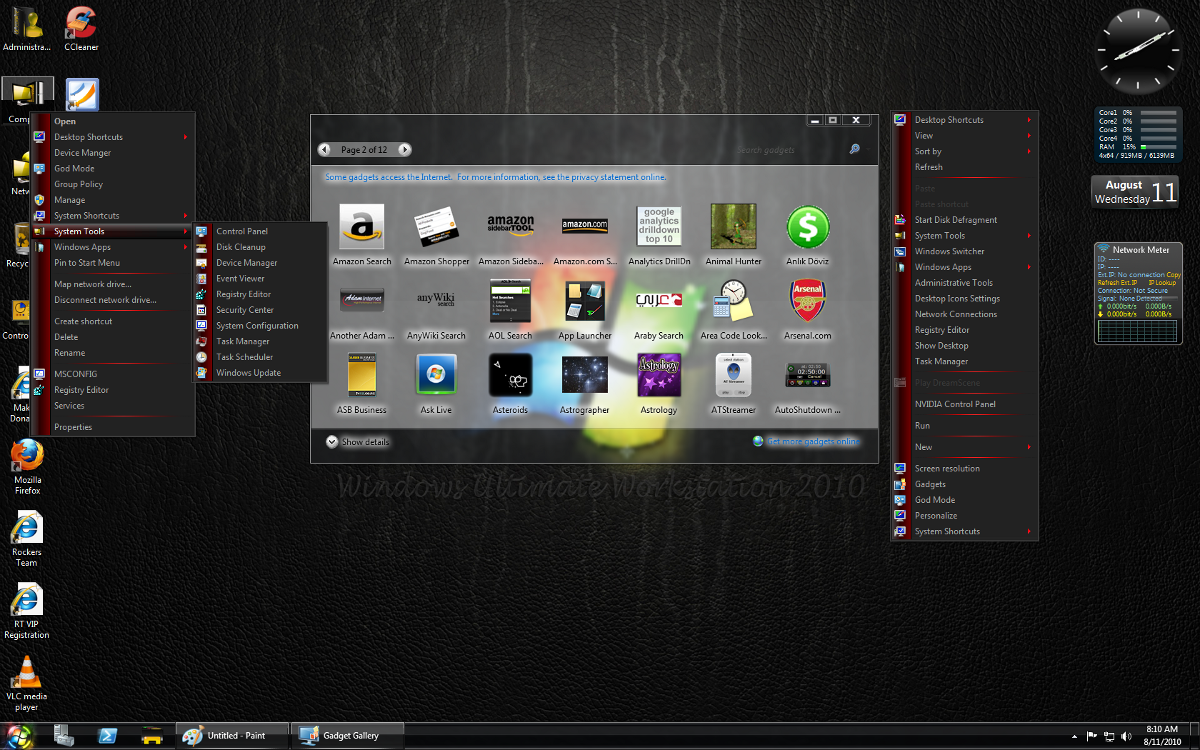The image size is (1200, 750).
Task: Open NVIDIA Control Panel from right menu
Action: click(965, 404)
